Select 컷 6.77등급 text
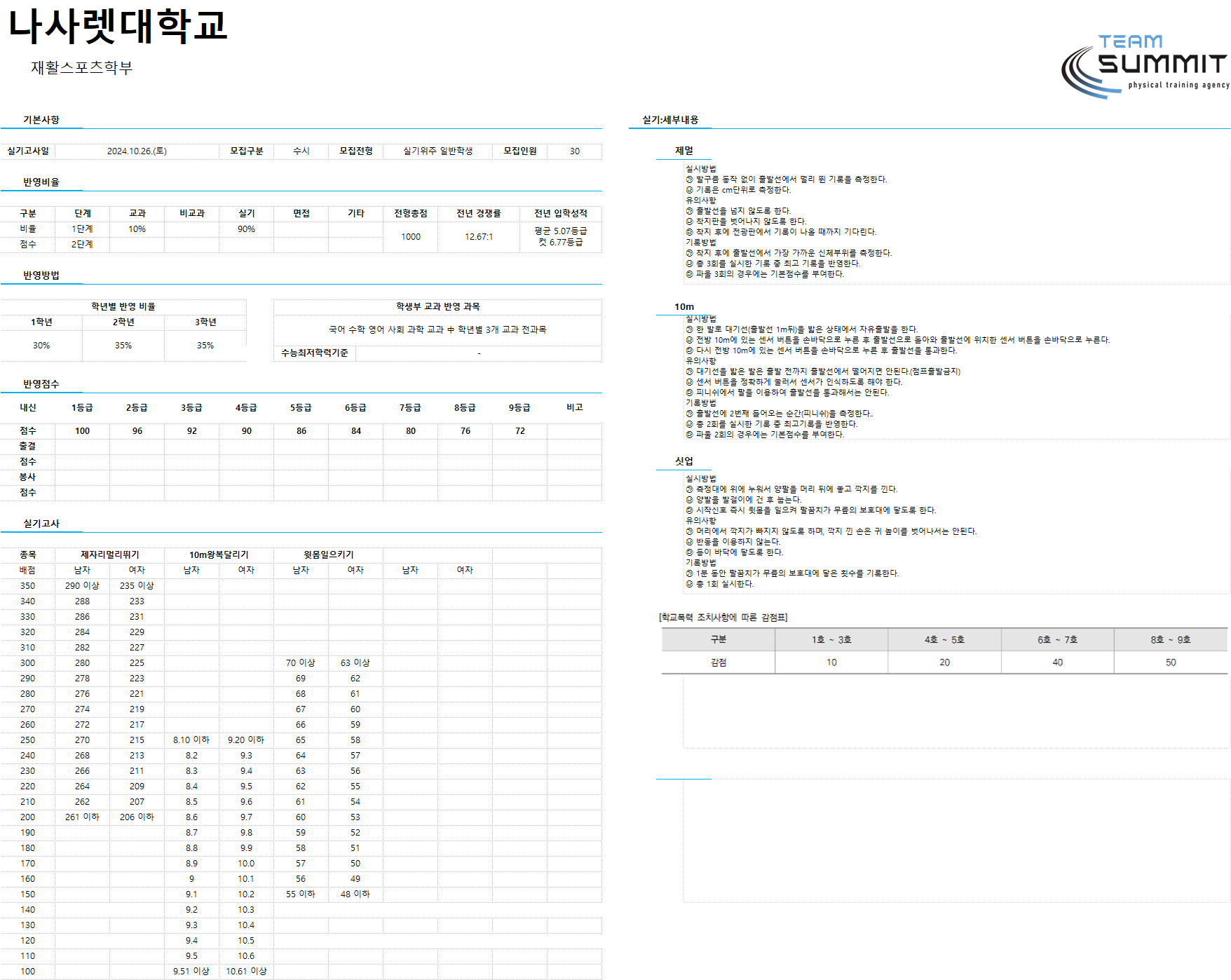This screenshot has width=1231, height=980. click(561, 243)
